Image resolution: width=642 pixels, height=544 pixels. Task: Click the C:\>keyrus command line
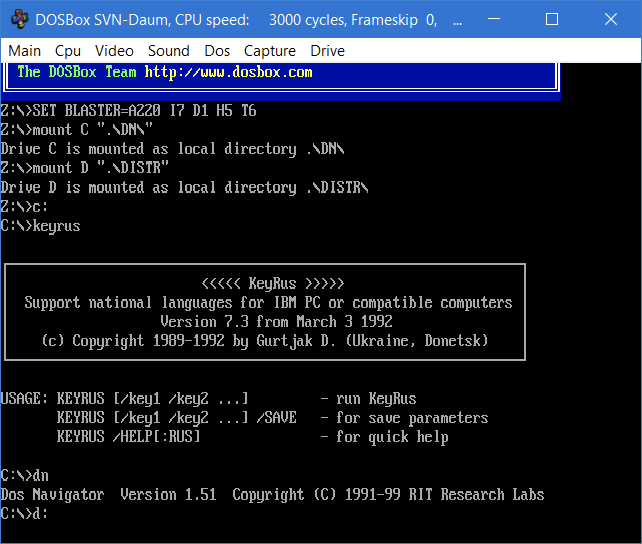(x=41, y=226)
